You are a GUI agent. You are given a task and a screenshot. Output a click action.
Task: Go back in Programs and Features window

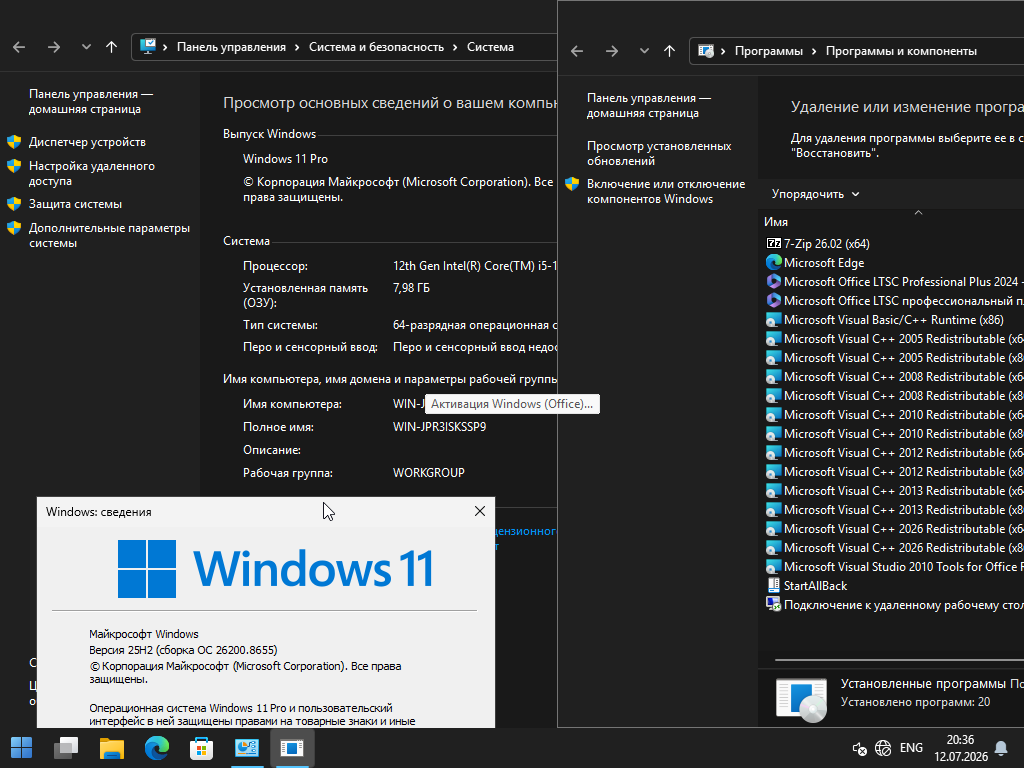577,51
